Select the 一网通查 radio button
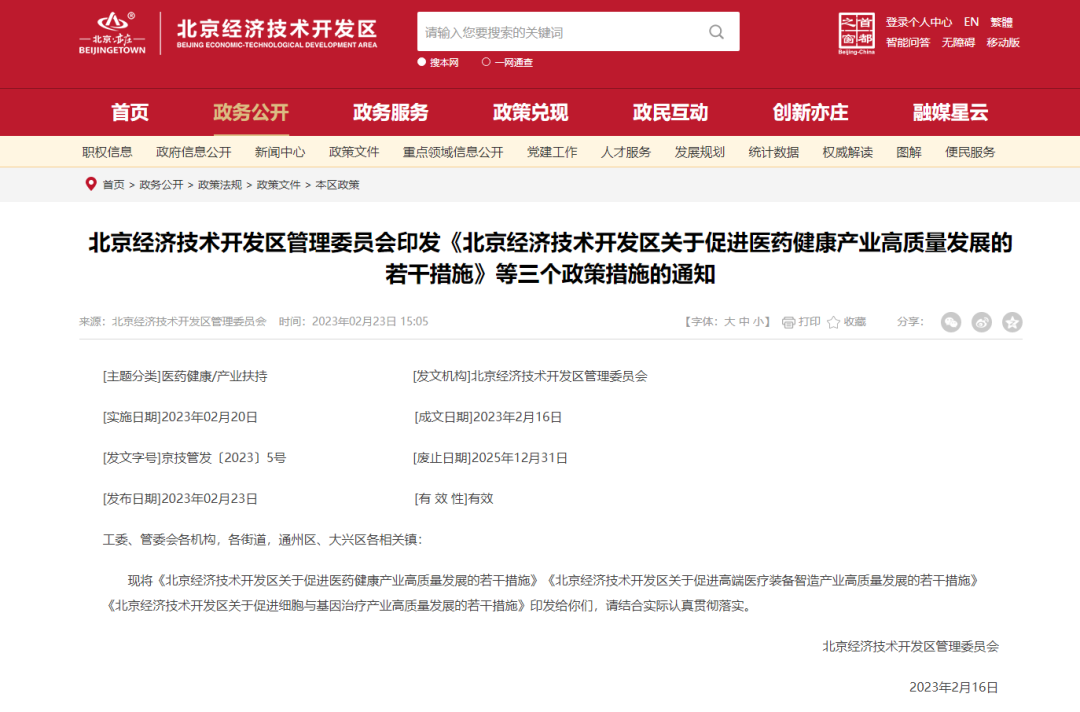Viewport: 1080px width, 712px height. tap(487, 62)
